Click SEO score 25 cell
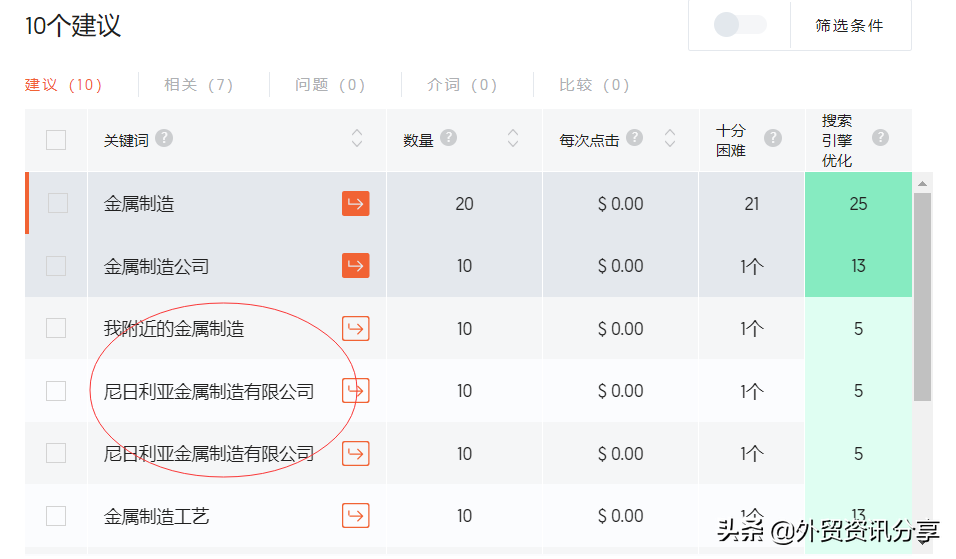 [858, 204]
